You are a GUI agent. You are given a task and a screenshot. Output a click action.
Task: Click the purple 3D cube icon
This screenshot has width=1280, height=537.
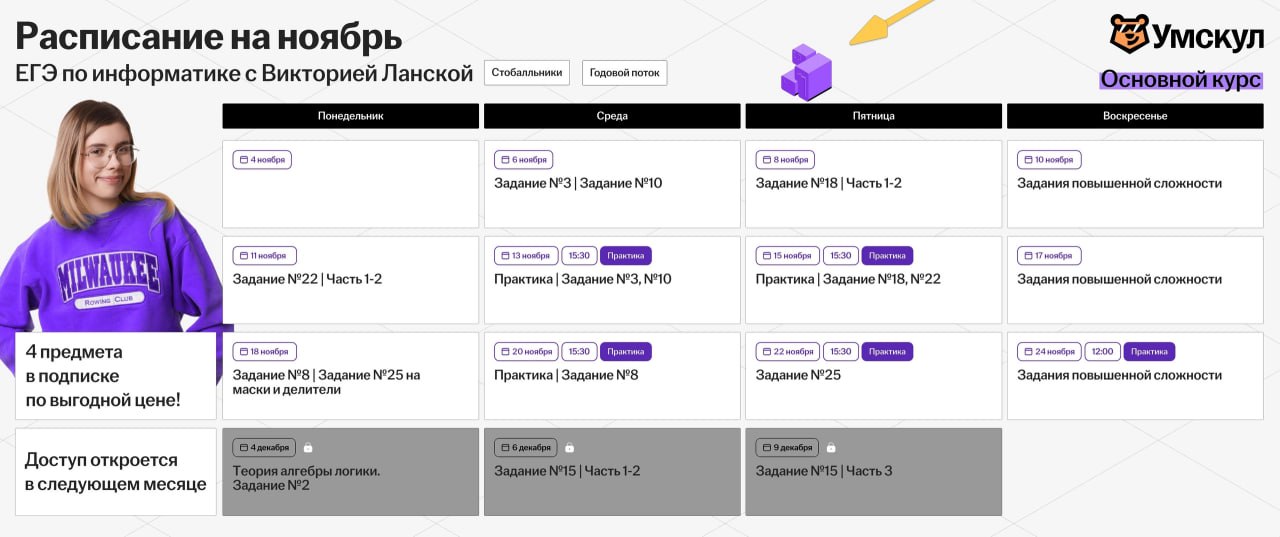click(806, 72)
